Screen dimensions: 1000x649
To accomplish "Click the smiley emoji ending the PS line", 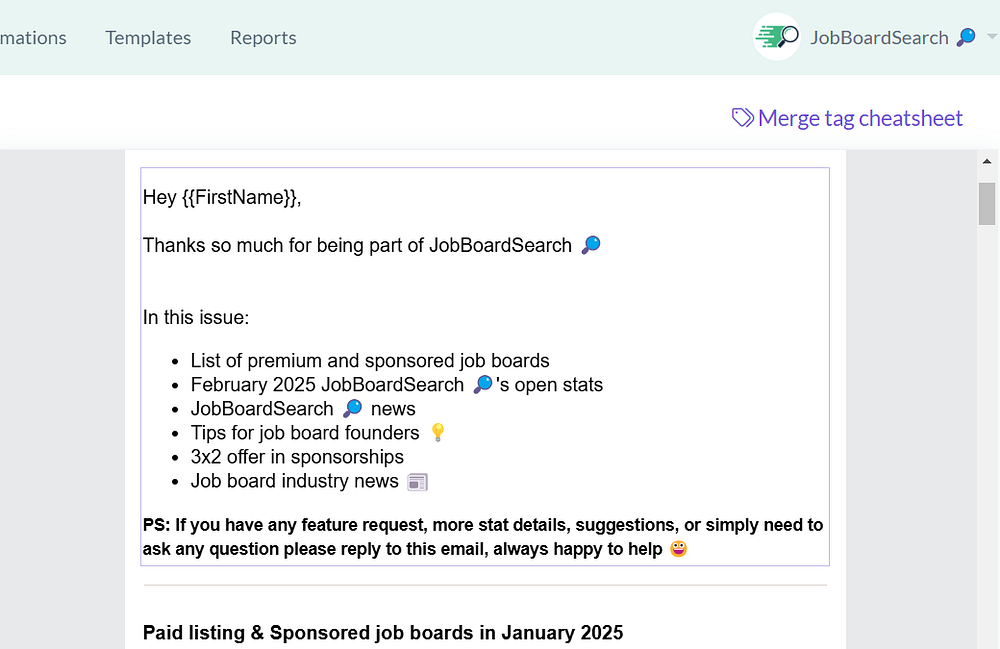I will (x=678, y=549).
